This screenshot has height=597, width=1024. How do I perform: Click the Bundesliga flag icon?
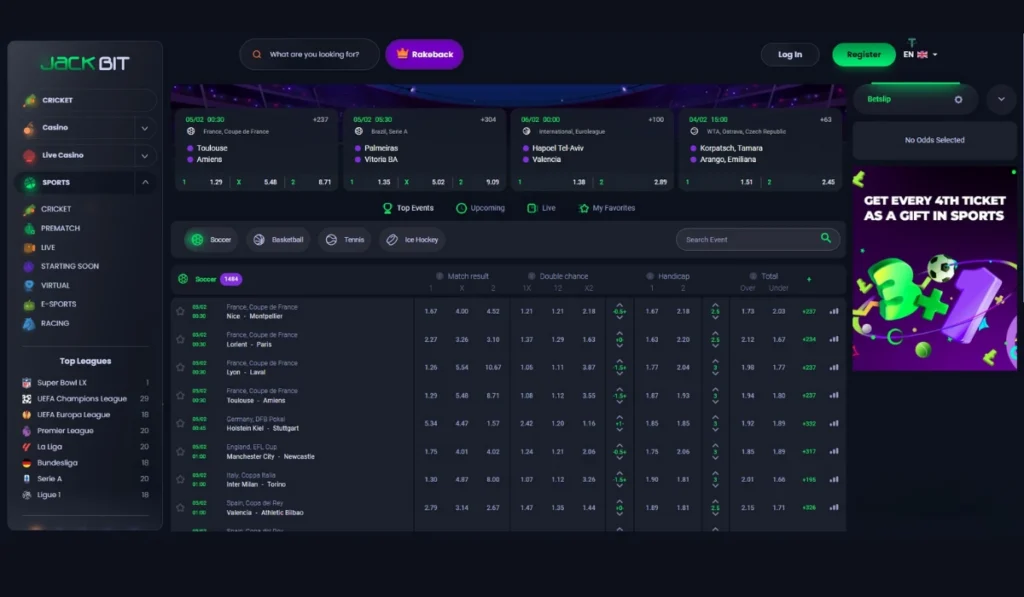pyautogui.click(x=27, y=463)
